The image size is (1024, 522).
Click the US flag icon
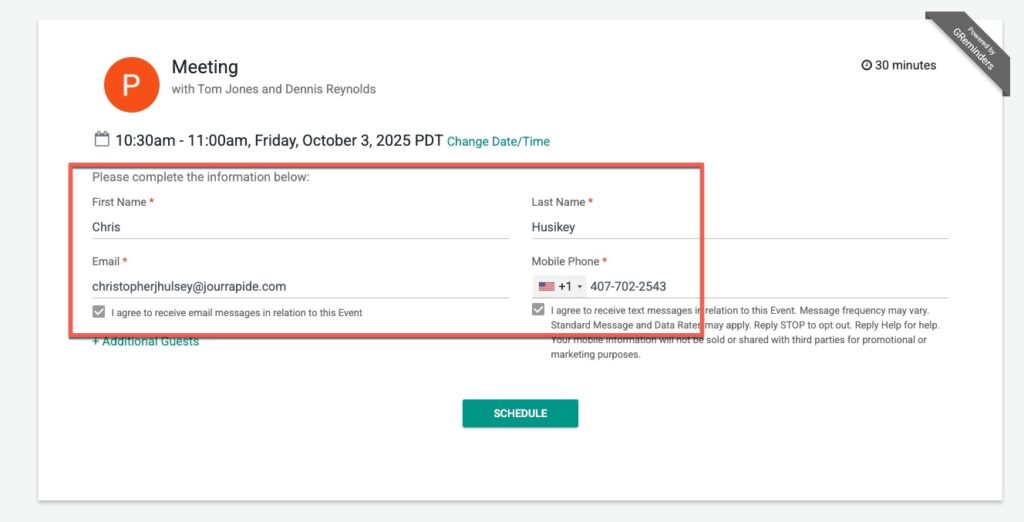tap(546, 287)
